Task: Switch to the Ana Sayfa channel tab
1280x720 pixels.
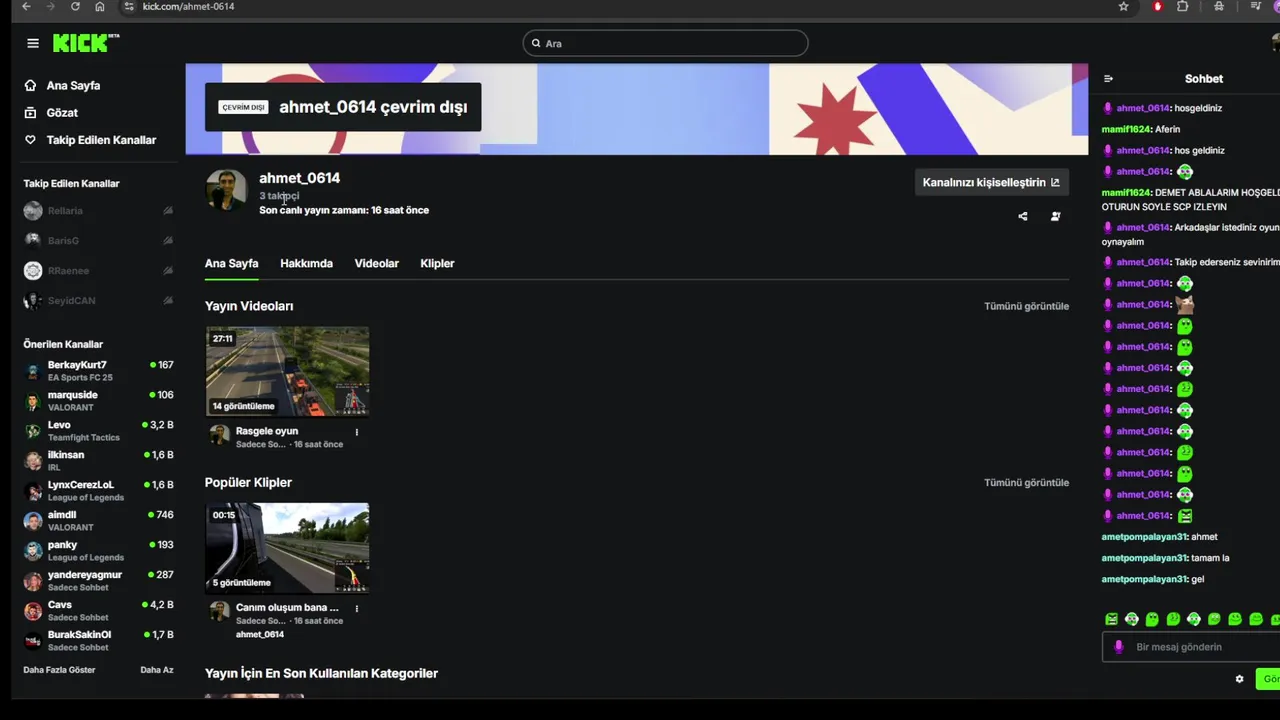Action: coord(231,264)
